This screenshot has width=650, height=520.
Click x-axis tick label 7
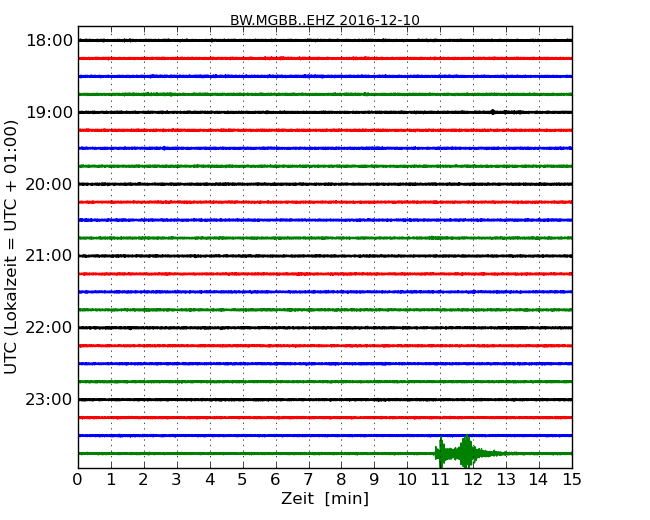pos(308,479)
